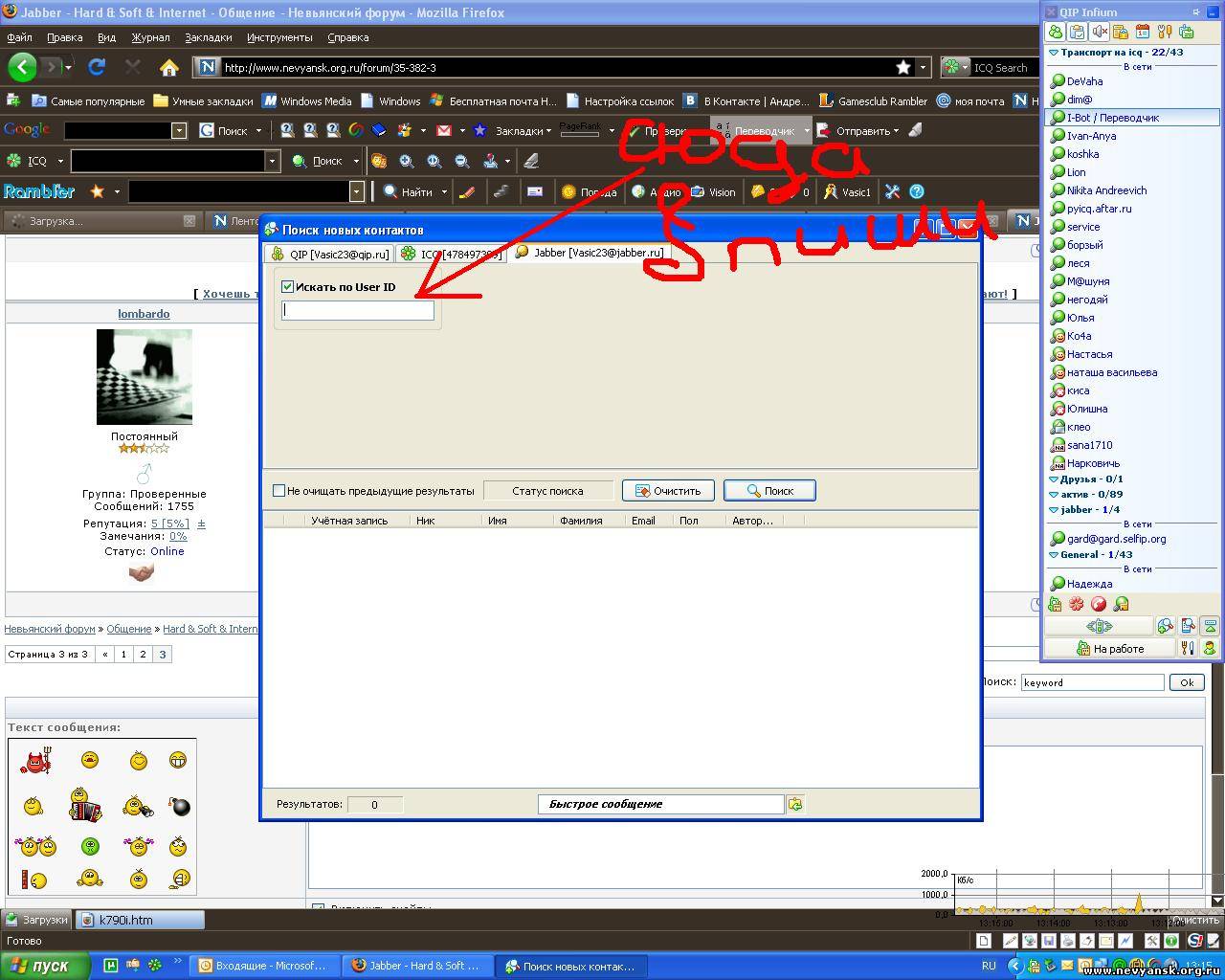Open the Firefox address bar dropdown arrow
Image resolution: width=1225 pixels, height=980 pixels.
(923, 67)
